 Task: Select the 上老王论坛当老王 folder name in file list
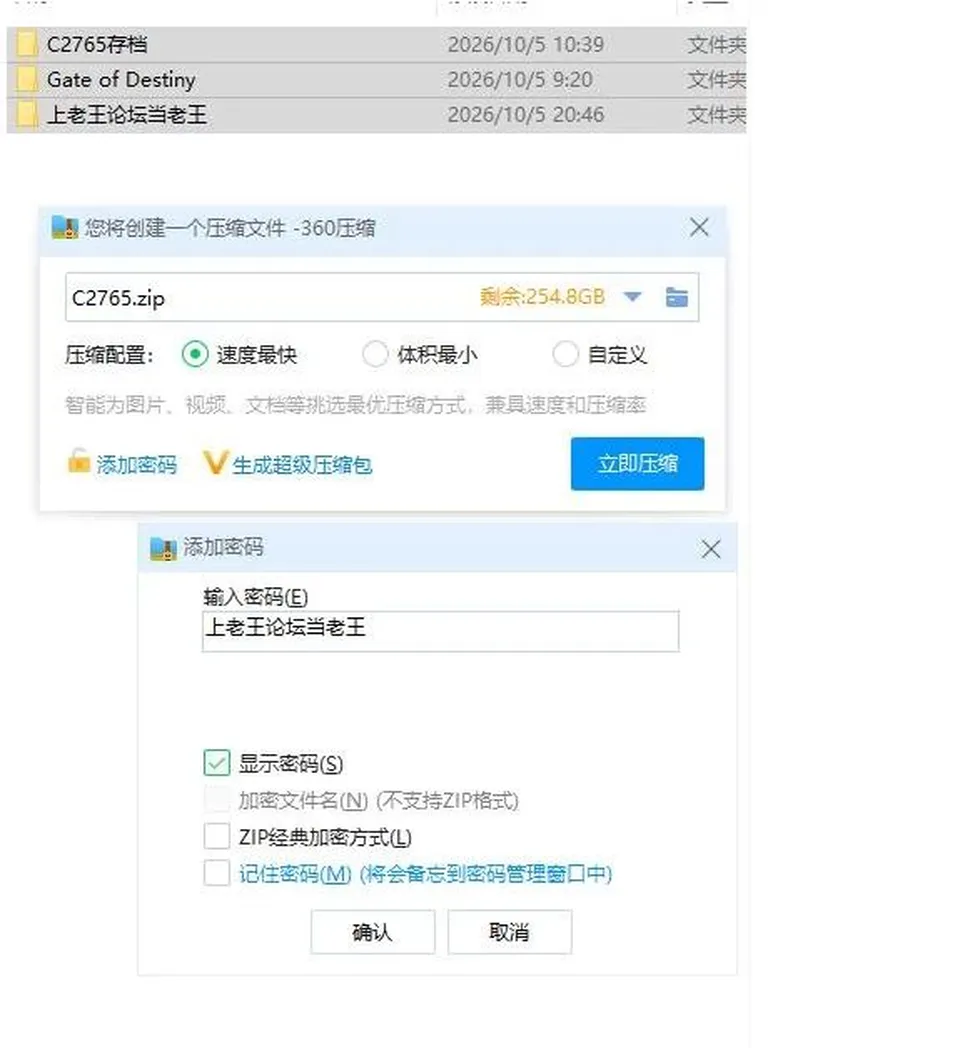point(126,114)
